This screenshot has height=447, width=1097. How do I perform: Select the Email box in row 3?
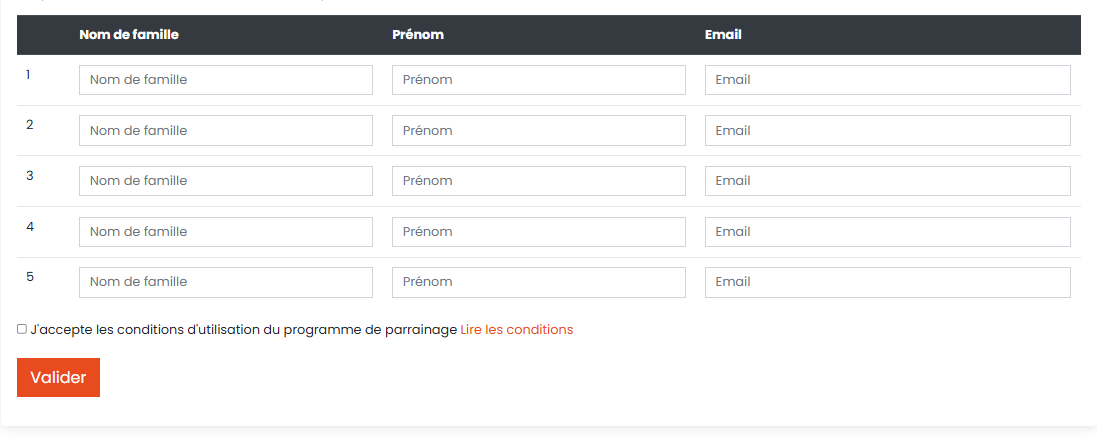click(887, 181)
